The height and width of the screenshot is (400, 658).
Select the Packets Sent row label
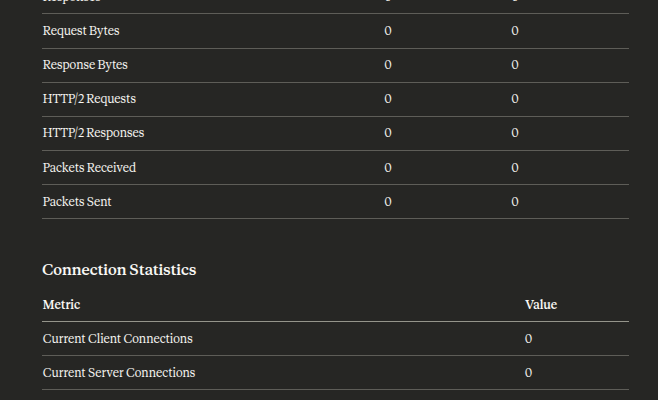click(77, 201)
